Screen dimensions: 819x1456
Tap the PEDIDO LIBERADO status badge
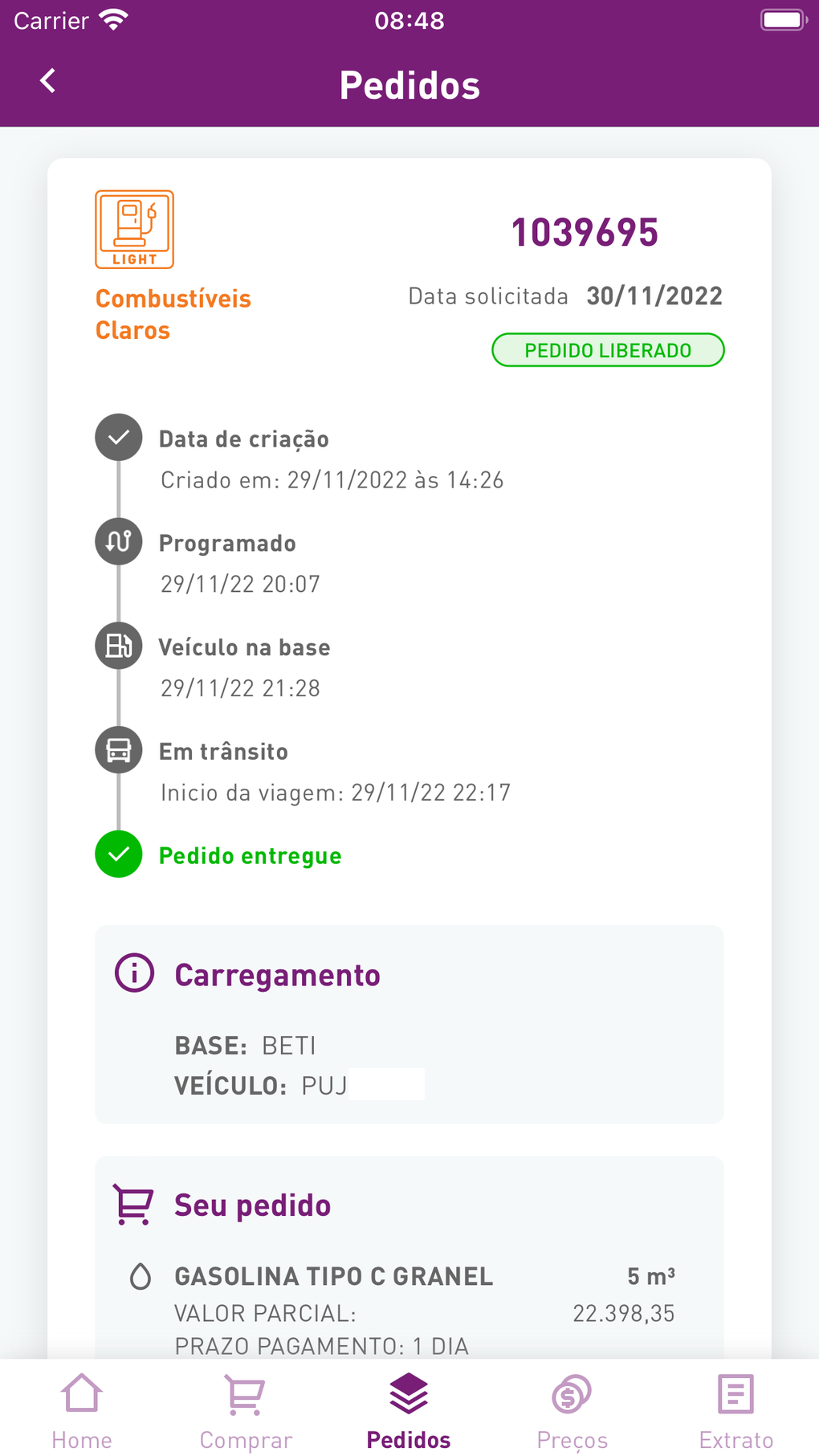(x=608, y=350)
